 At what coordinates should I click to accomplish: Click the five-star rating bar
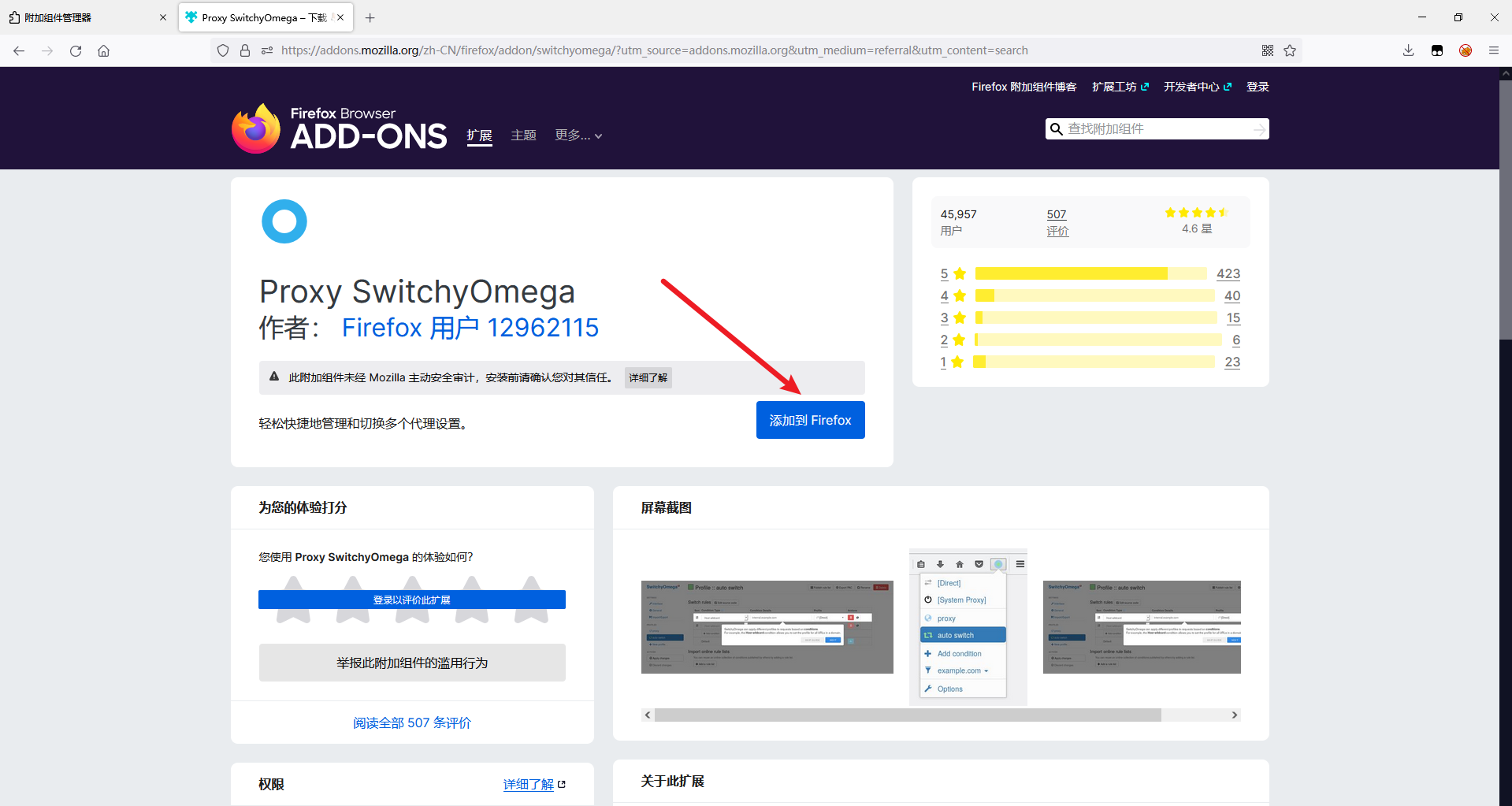[x=1090, y=273]
